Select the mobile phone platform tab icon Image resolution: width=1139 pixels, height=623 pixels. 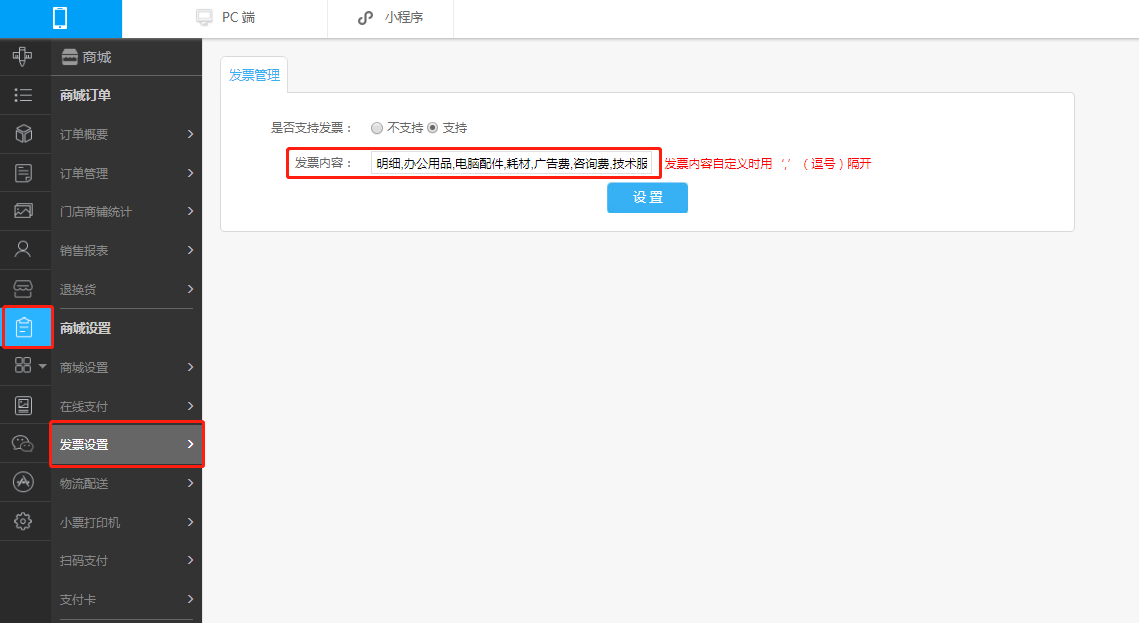point(60,17)
